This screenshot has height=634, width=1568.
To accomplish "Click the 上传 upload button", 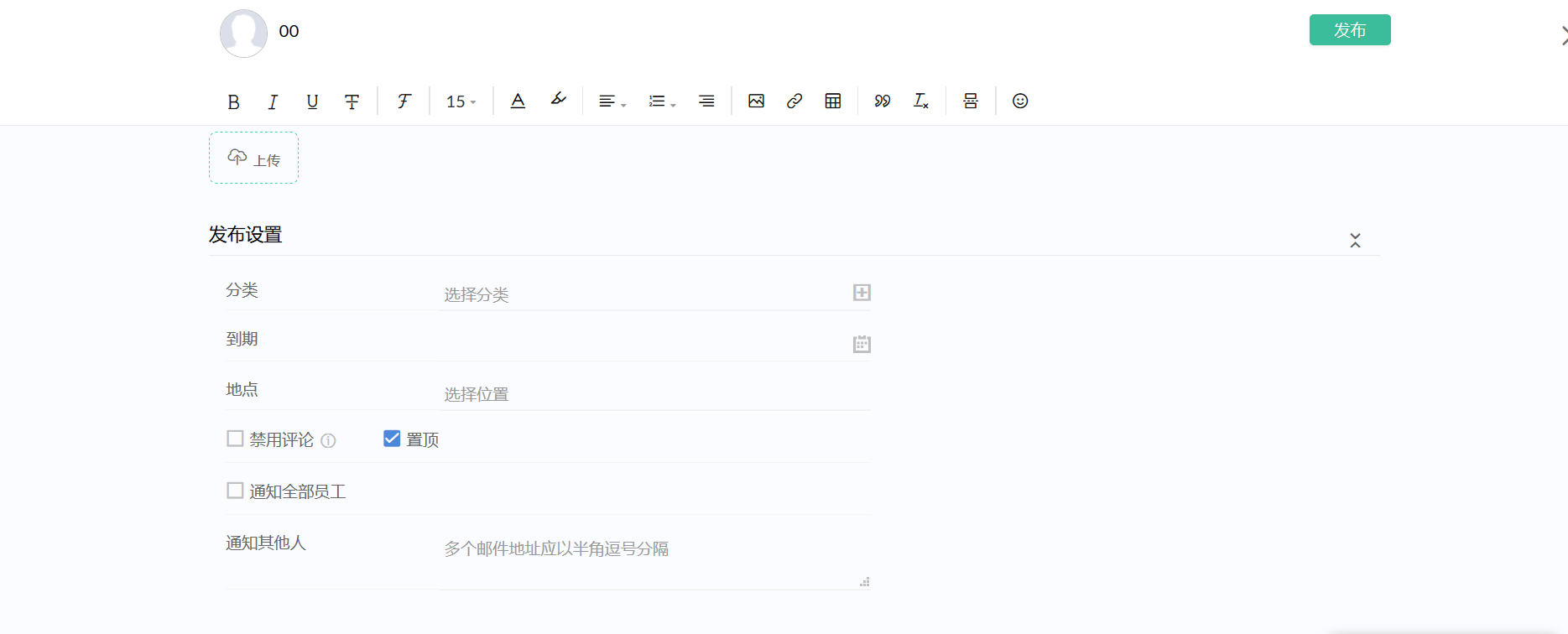I will (253, 158).
